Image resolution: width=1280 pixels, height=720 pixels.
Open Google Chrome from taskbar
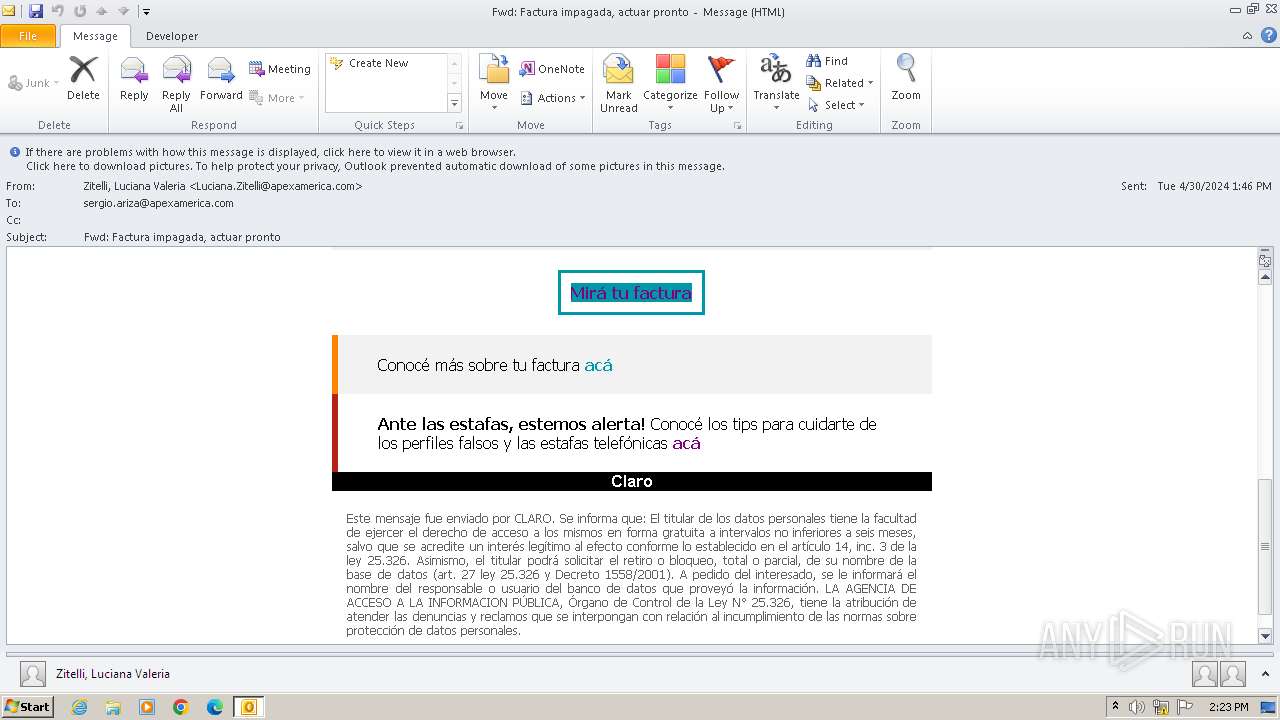(181, 707)
